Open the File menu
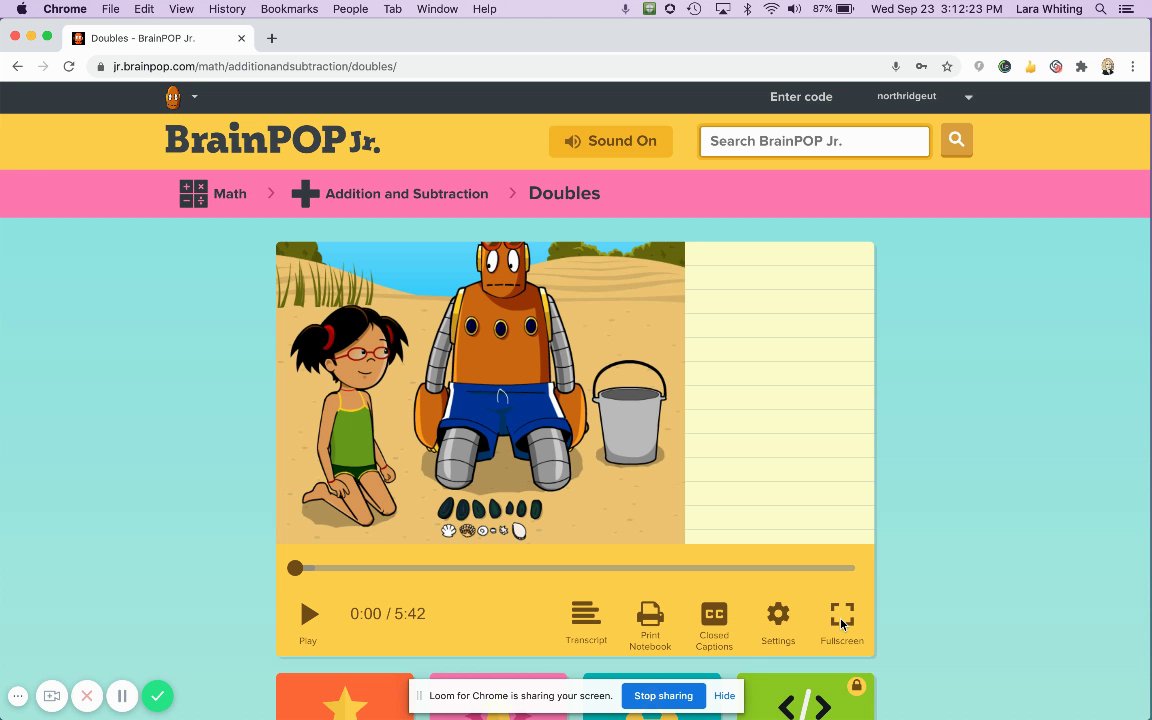 tap(110, 9)
